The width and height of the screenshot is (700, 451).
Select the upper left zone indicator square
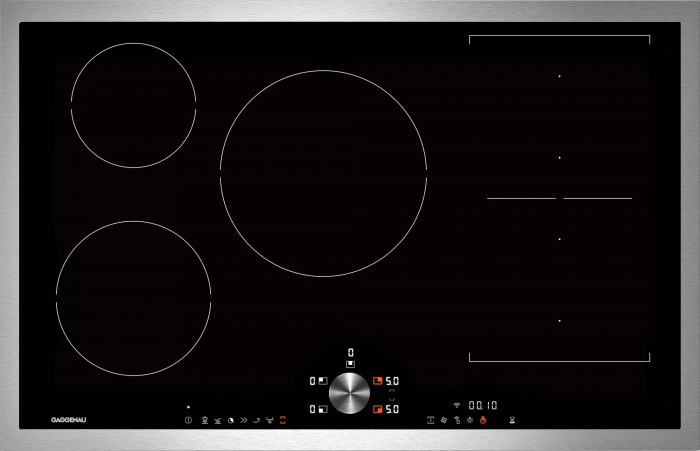(x=323, y=381)
